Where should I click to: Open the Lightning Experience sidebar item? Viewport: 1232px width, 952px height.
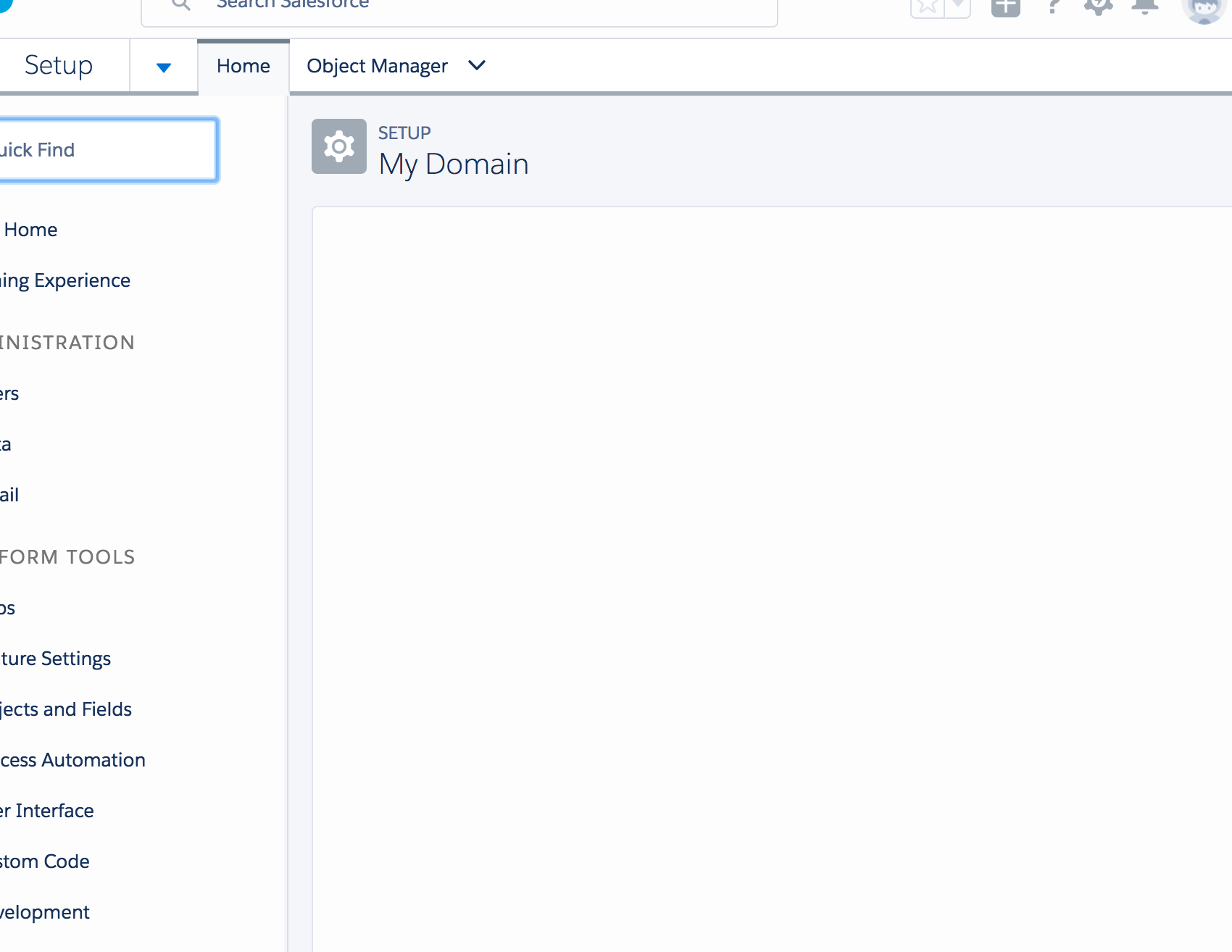pos(65,280)
